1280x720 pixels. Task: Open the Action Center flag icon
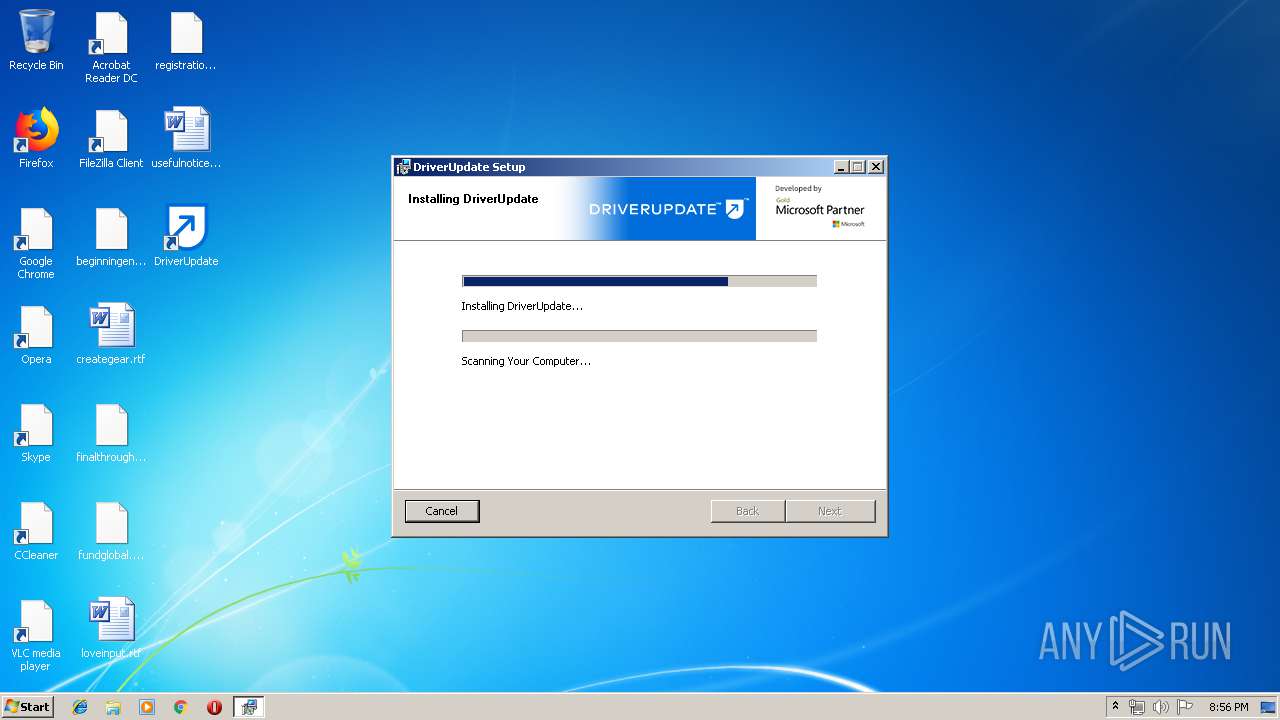point(1185,707)
